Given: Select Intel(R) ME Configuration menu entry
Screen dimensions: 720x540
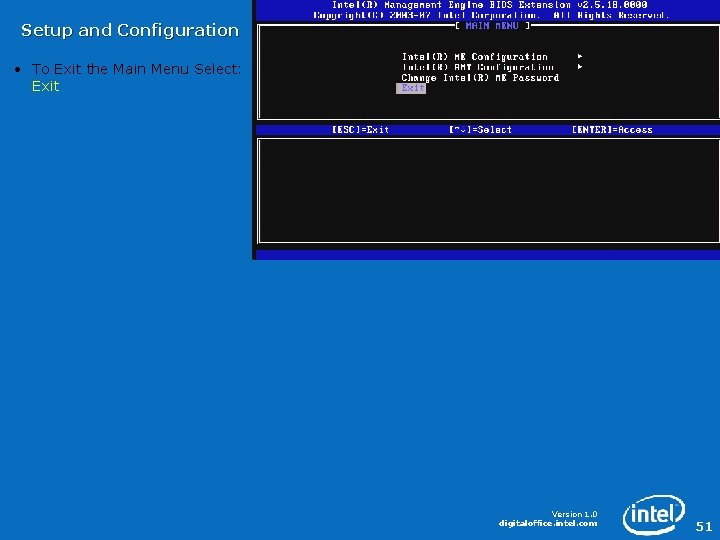Looking at the screenshot, I should coord(474,57).
